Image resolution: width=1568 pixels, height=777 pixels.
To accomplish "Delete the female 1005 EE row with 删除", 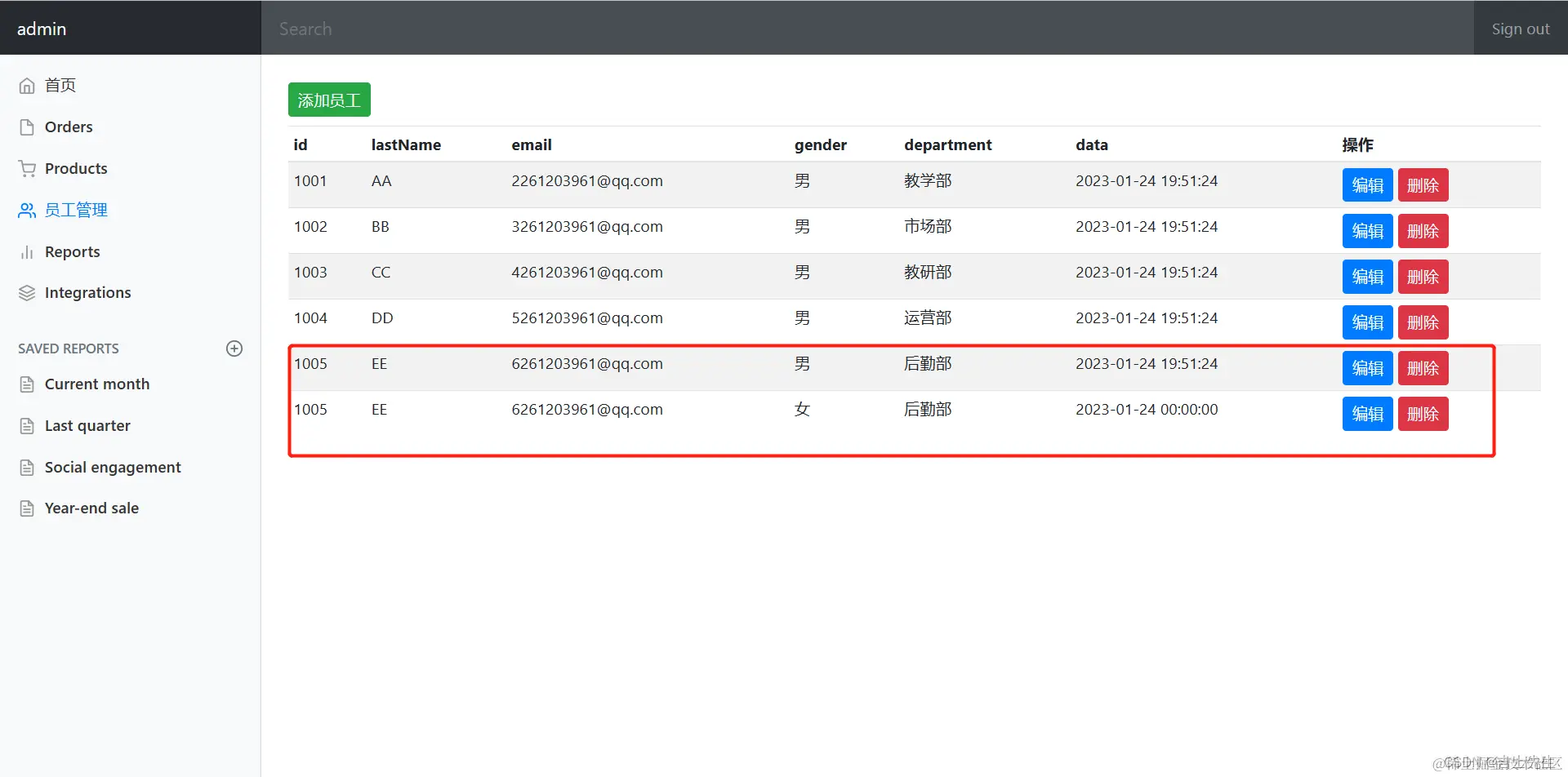I will [x=1423, y=414].
